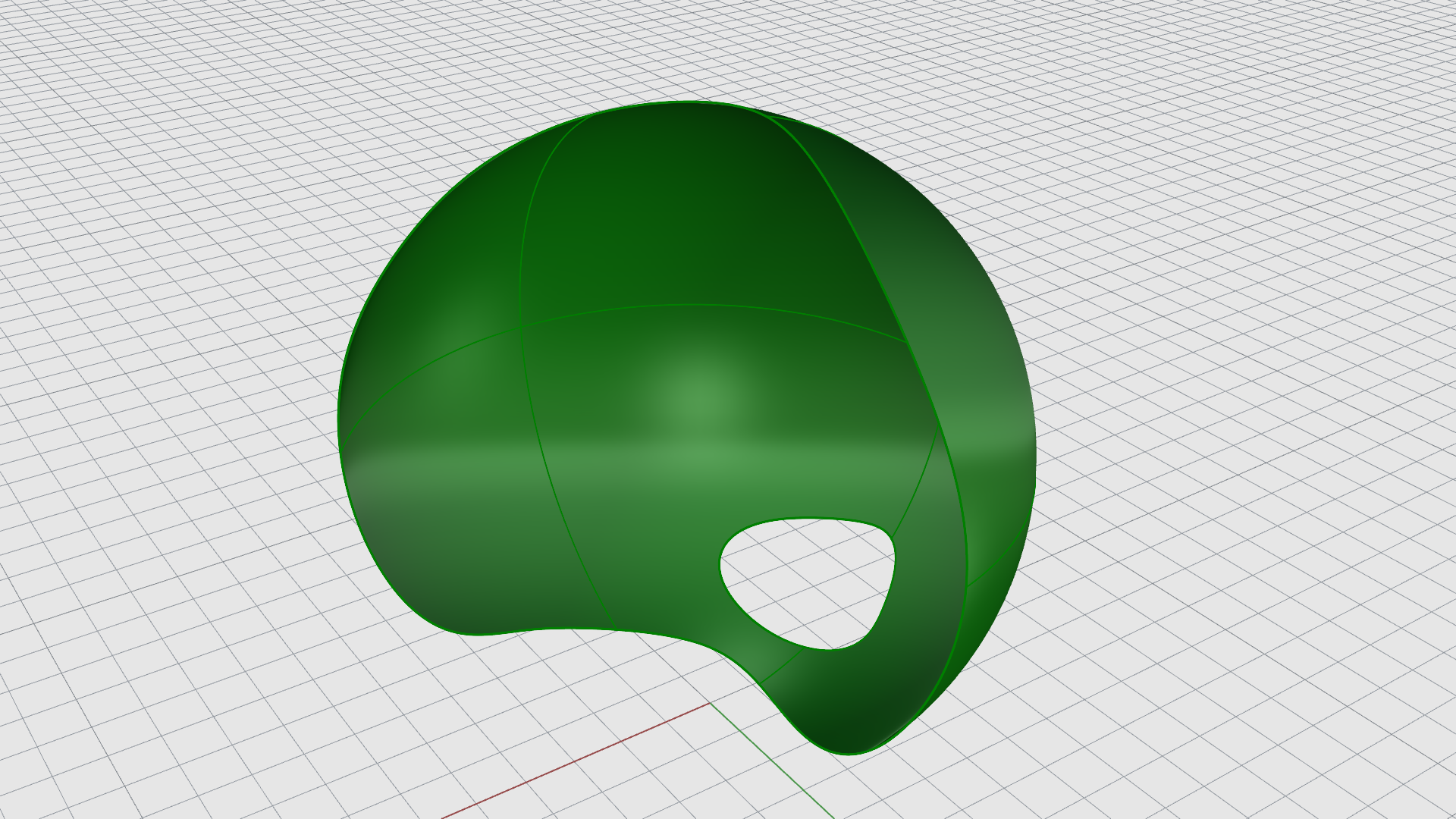This screenshot has height=819, width=1456.
Task: Click the world origin where red and green axes meet
Action: (x=710, y=703)
